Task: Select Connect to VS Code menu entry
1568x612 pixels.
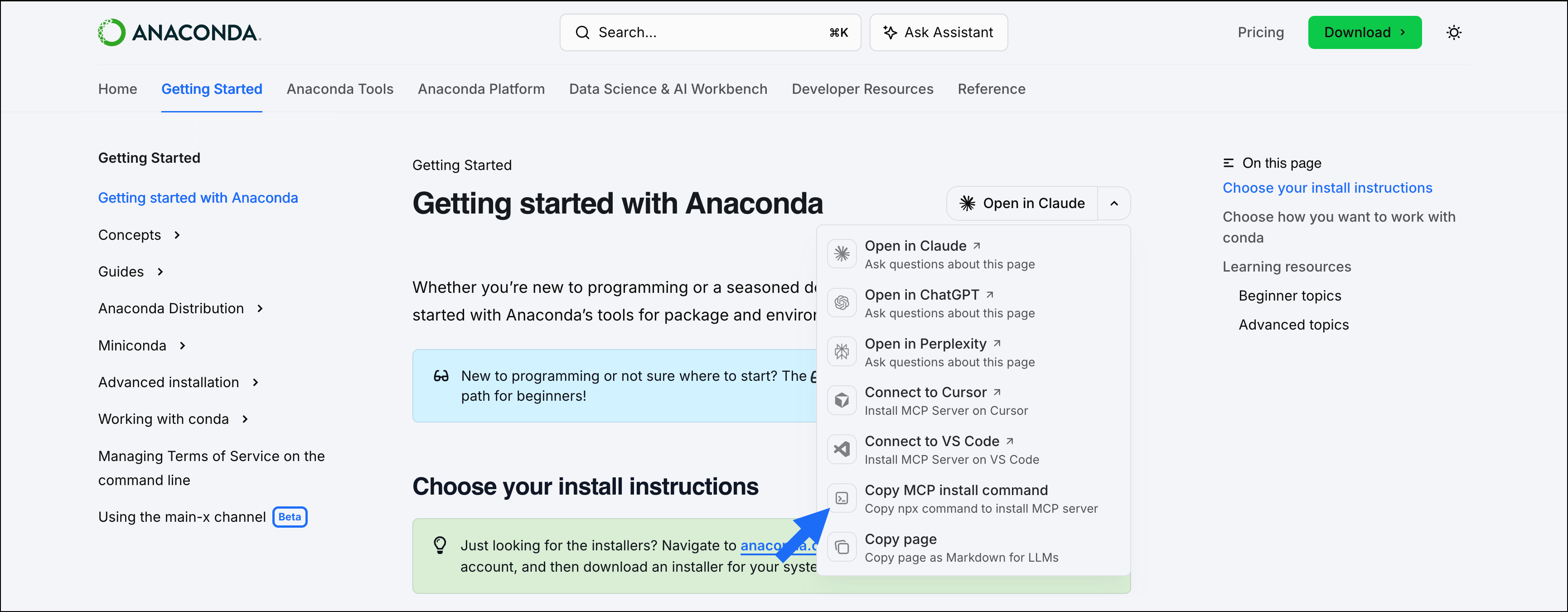Action: point(973,449)
